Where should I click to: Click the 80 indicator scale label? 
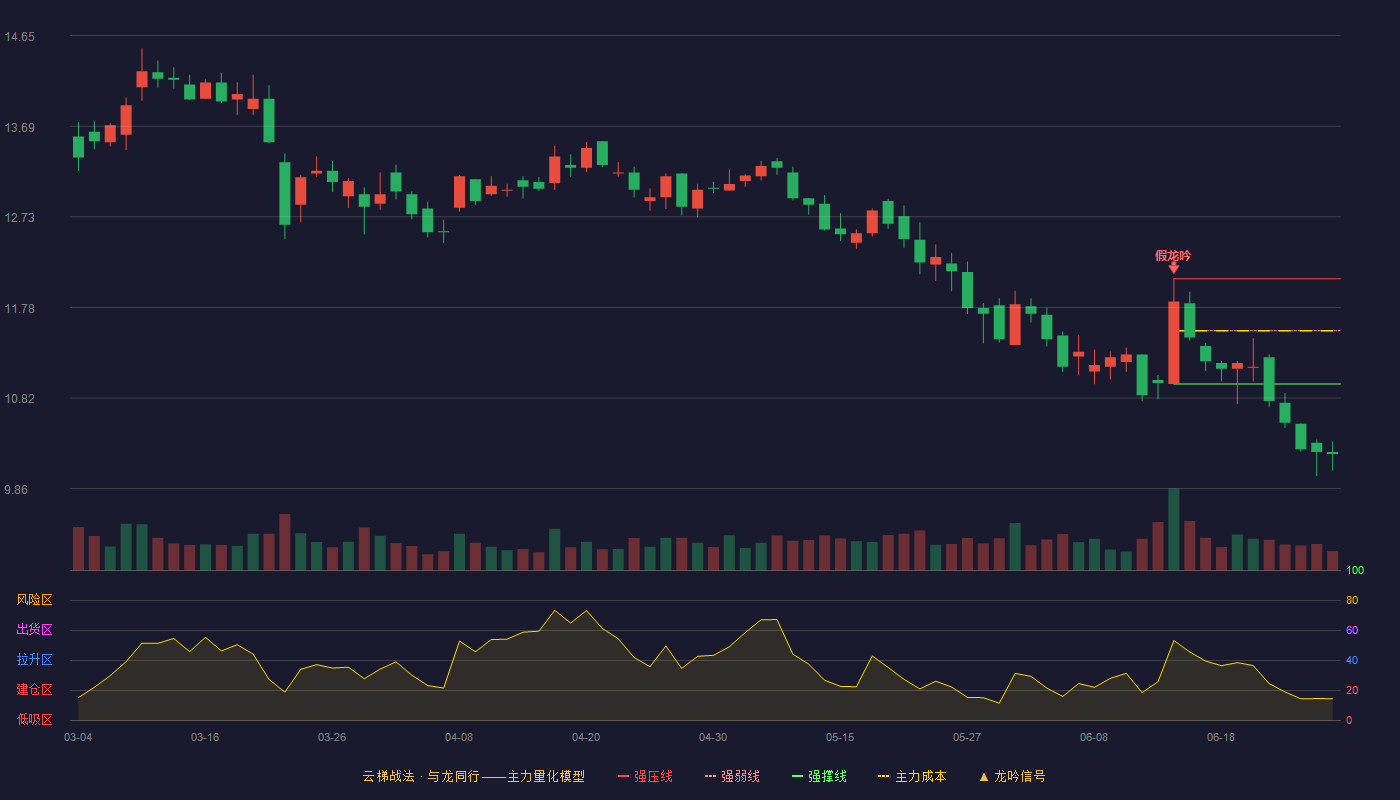click(1352, 601)
